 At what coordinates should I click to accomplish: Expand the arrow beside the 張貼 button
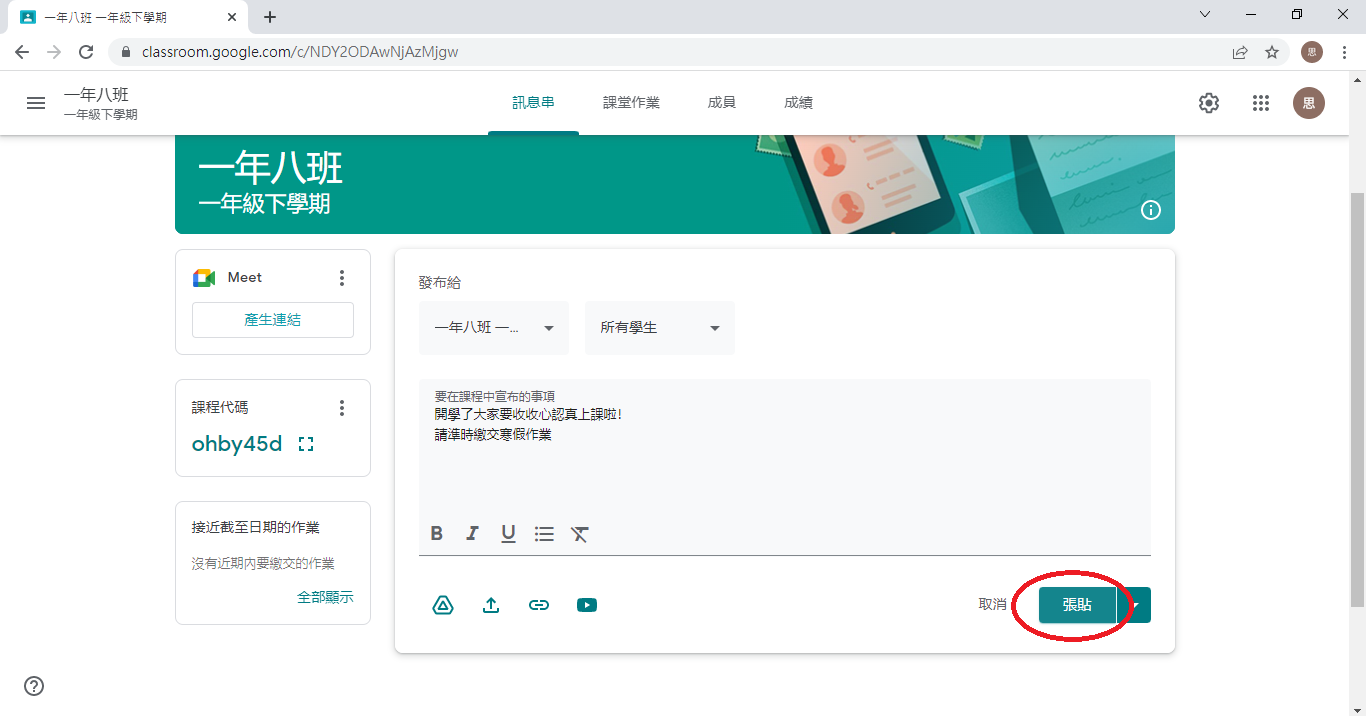(x=1136, y=605)
